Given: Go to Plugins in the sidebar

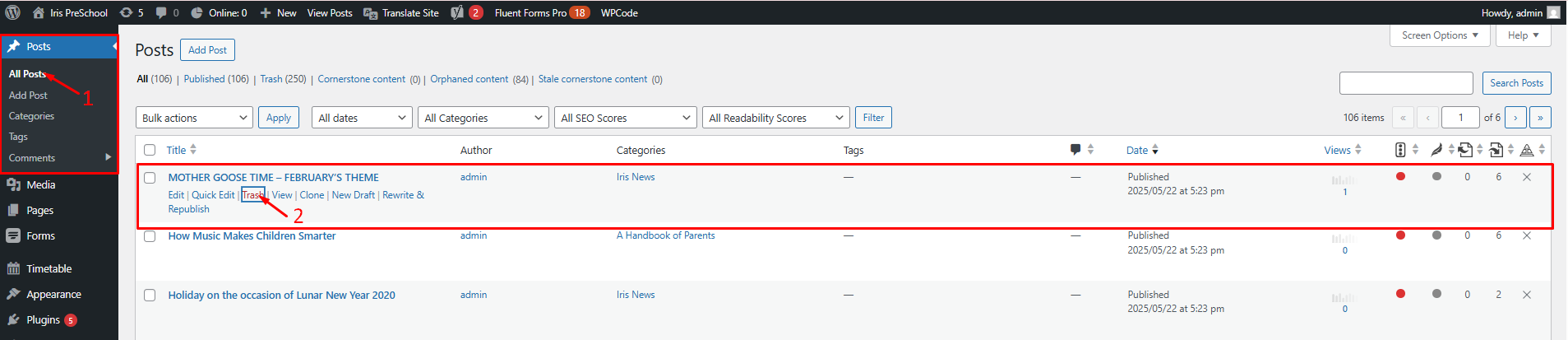Looking at the screenshot, I should [43, 320].
